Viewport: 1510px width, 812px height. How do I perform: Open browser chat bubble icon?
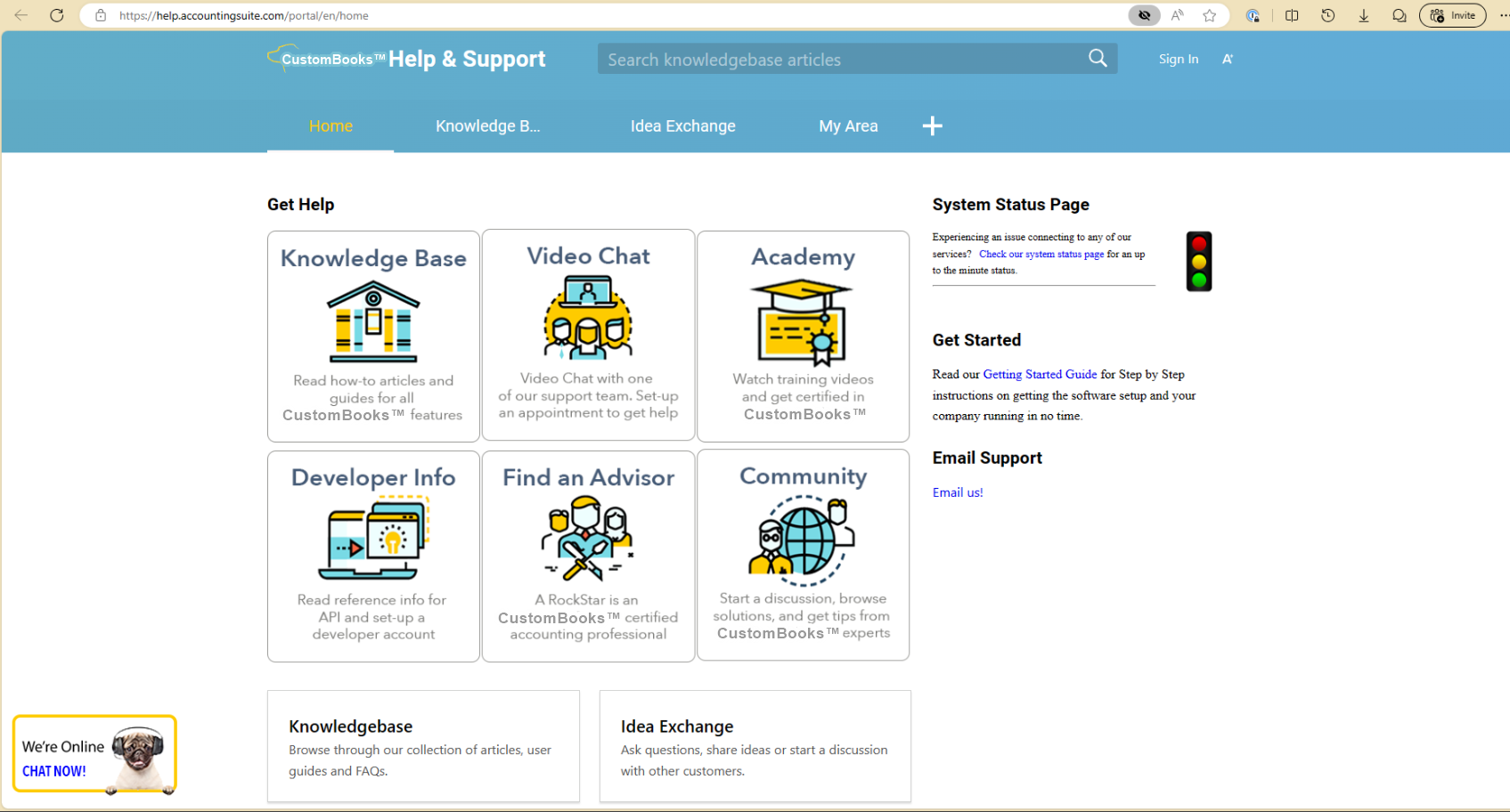click(1399, 15)
